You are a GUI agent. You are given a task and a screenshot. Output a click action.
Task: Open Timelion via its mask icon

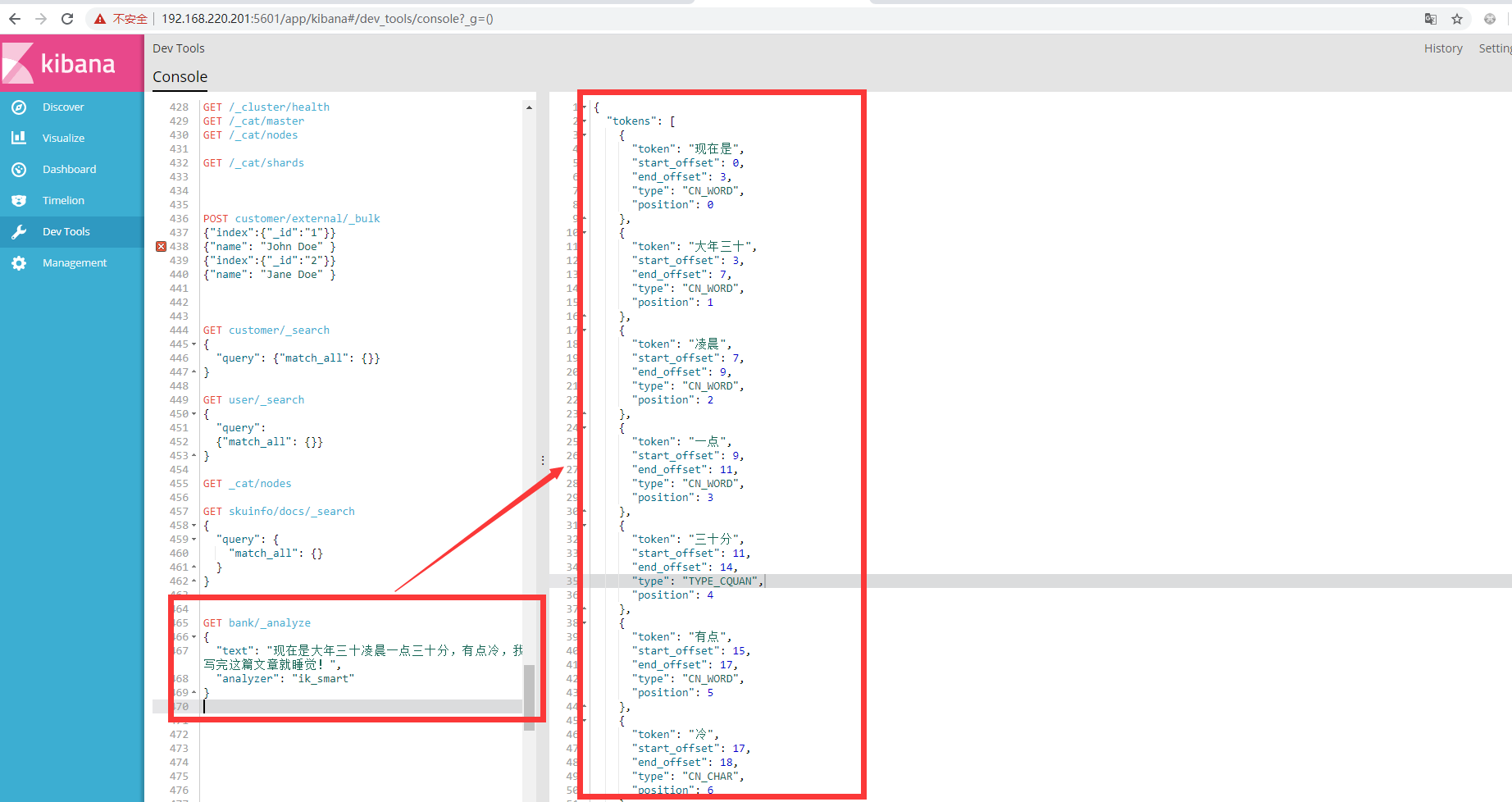[19, 201]
